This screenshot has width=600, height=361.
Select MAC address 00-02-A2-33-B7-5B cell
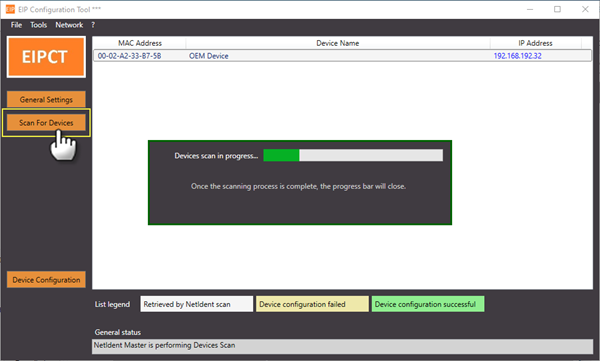tap(129, 56)
